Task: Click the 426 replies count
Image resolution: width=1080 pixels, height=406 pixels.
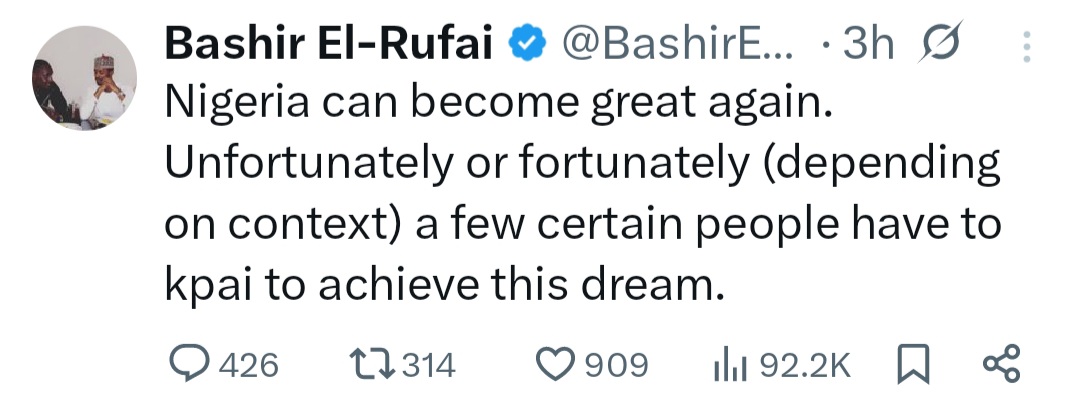Action: tap(247, 365)
